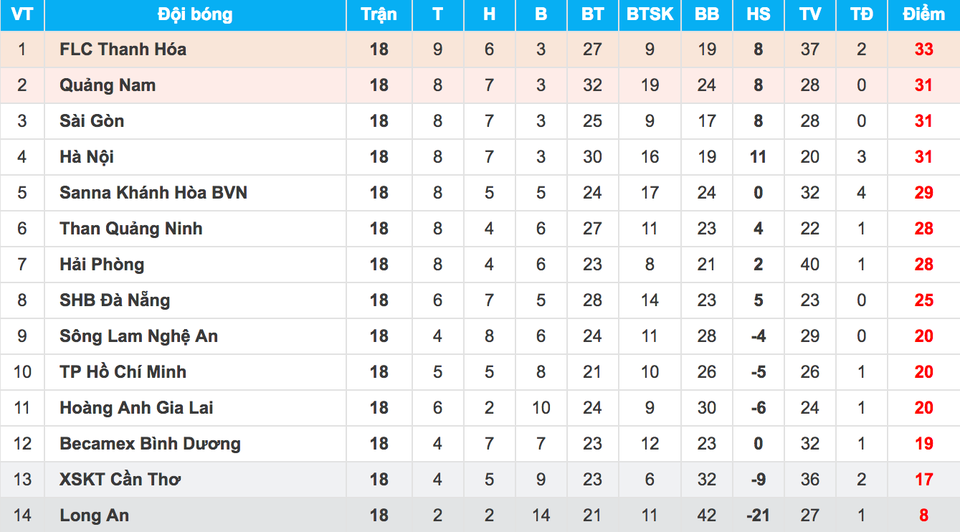Select the BTSK column header
Screen dimensions: 960x532
(x=650, y=14)
